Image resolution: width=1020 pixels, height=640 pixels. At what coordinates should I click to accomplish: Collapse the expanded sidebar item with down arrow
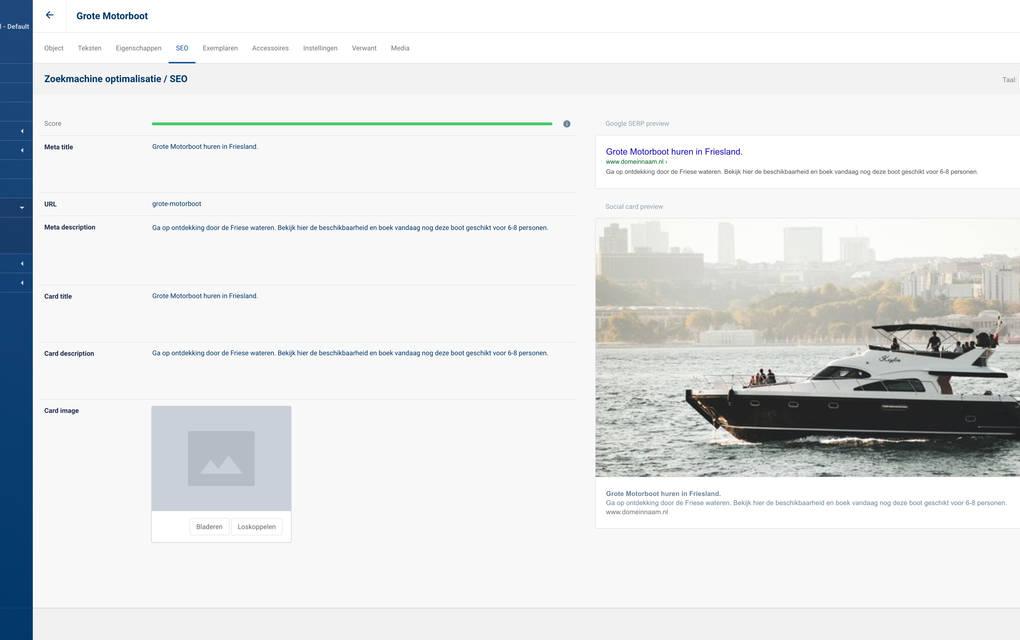point(22,207)
